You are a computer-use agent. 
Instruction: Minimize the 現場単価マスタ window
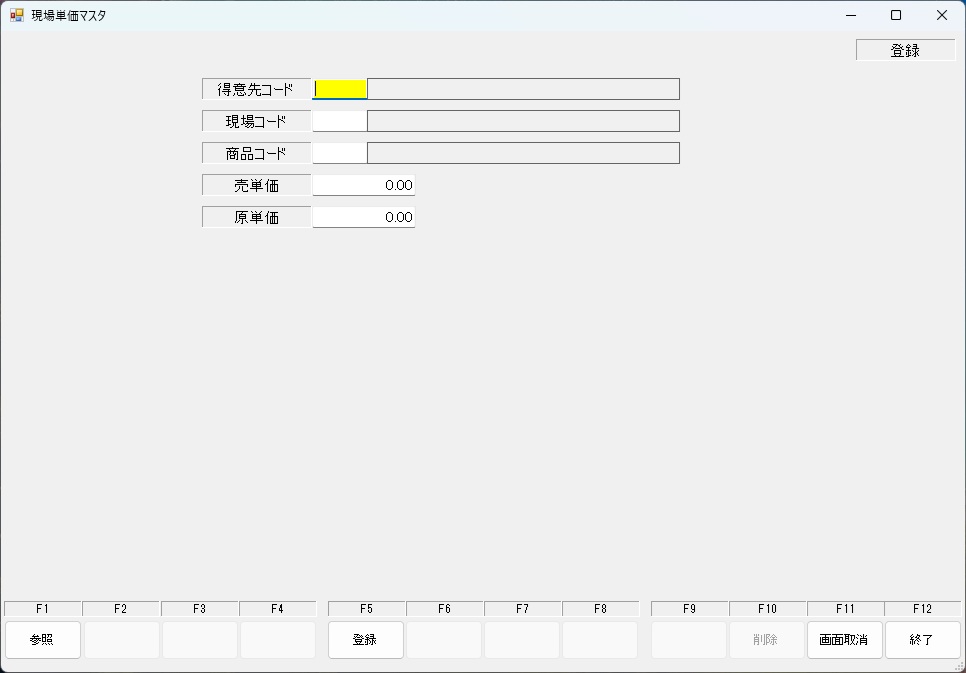(851, 15)
